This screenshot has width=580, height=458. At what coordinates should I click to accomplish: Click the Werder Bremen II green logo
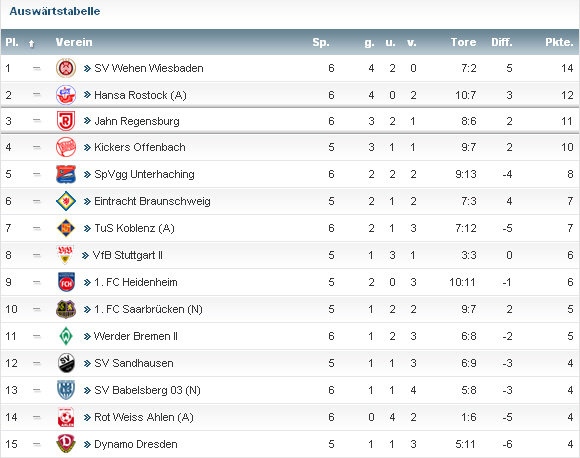coord(66,336)
